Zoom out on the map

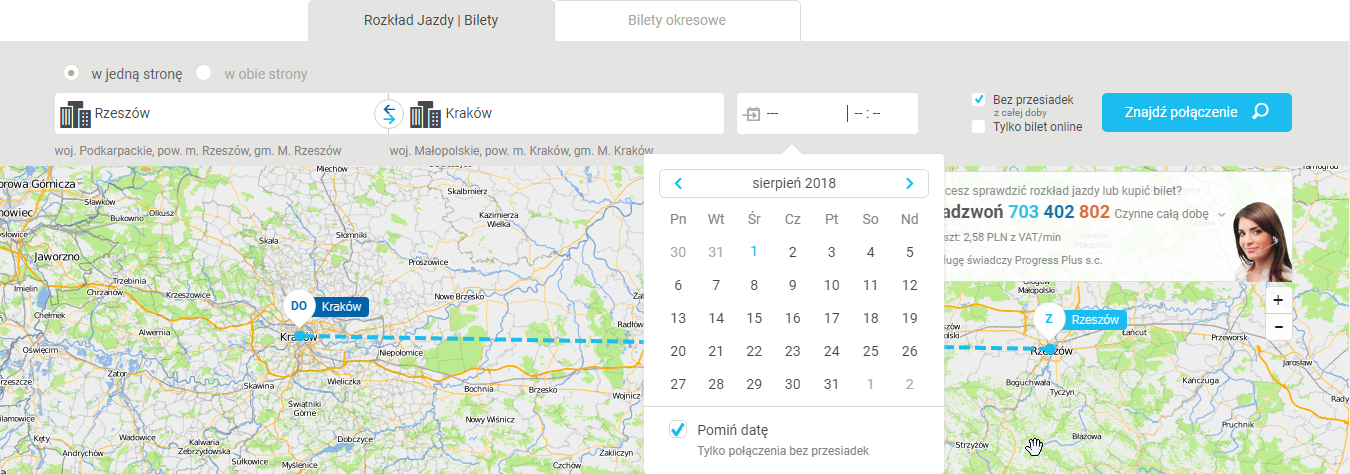coord(1277,327)
